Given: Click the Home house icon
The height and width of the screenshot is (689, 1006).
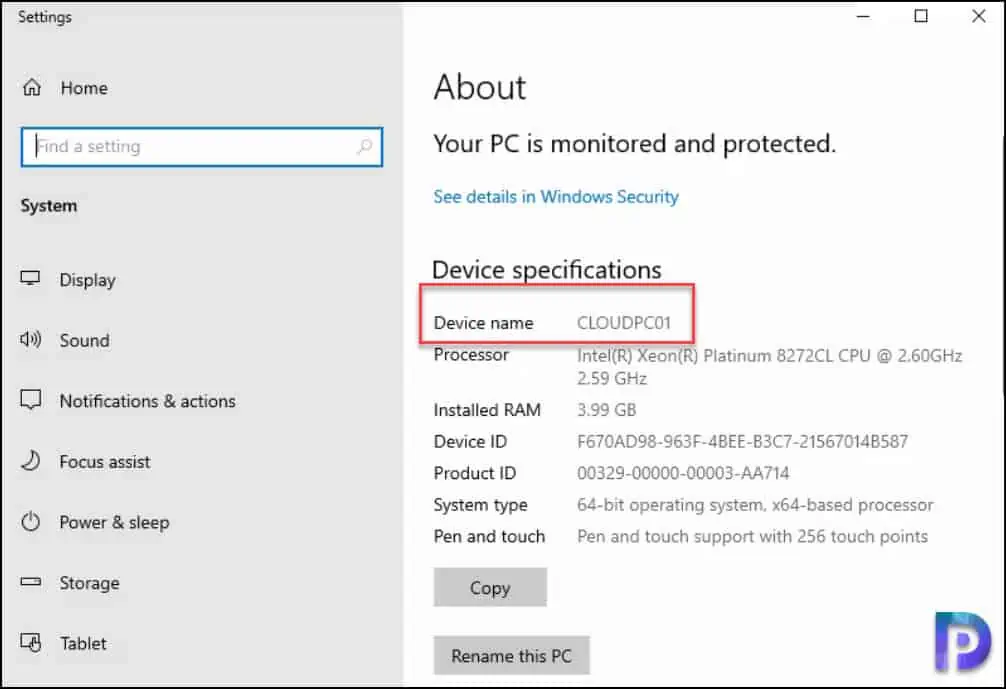Looking at the screenshot, I should tap(32, 87).
